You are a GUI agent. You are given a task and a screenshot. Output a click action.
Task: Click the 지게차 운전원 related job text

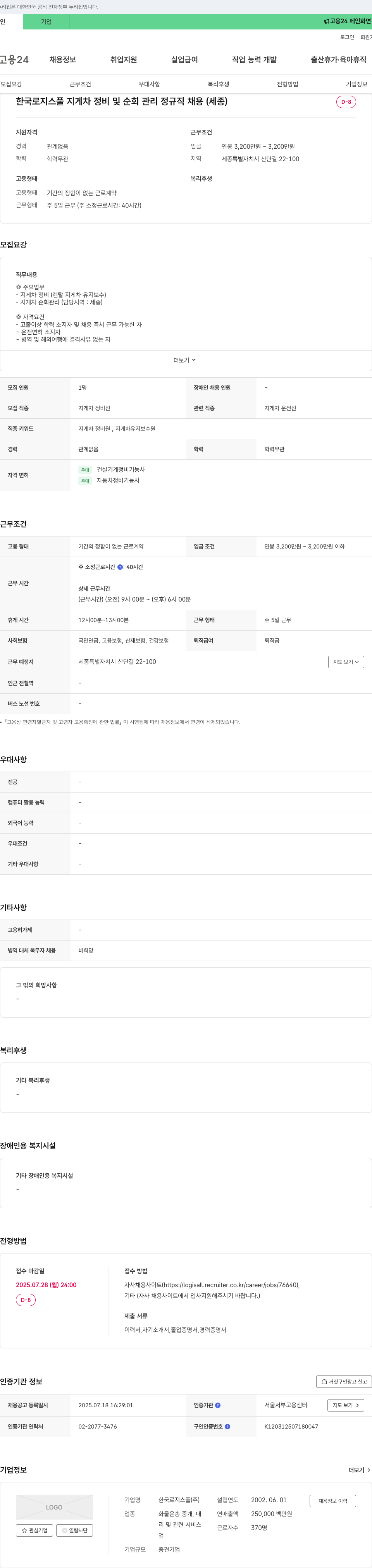280,408
